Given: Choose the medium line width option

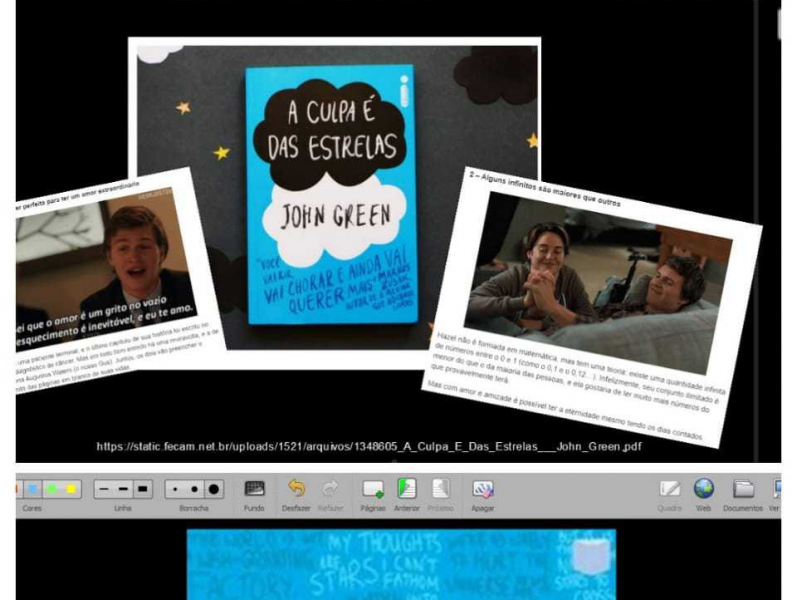Looking at the screenshot, I should tap(123, 489).
